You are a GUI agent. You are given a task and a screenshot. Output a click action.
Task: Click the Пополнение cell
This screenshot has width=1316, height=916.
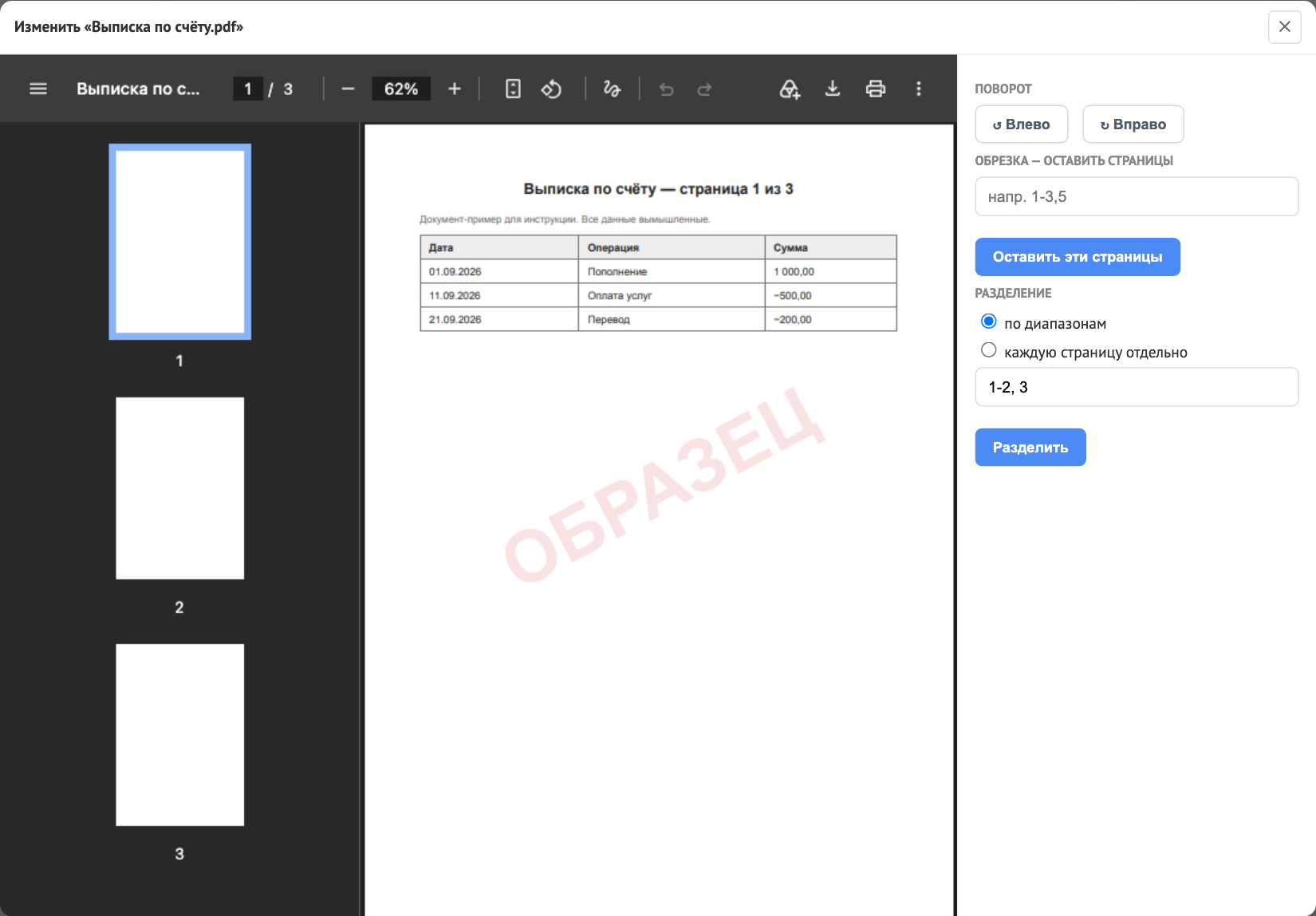click(672, 271)
